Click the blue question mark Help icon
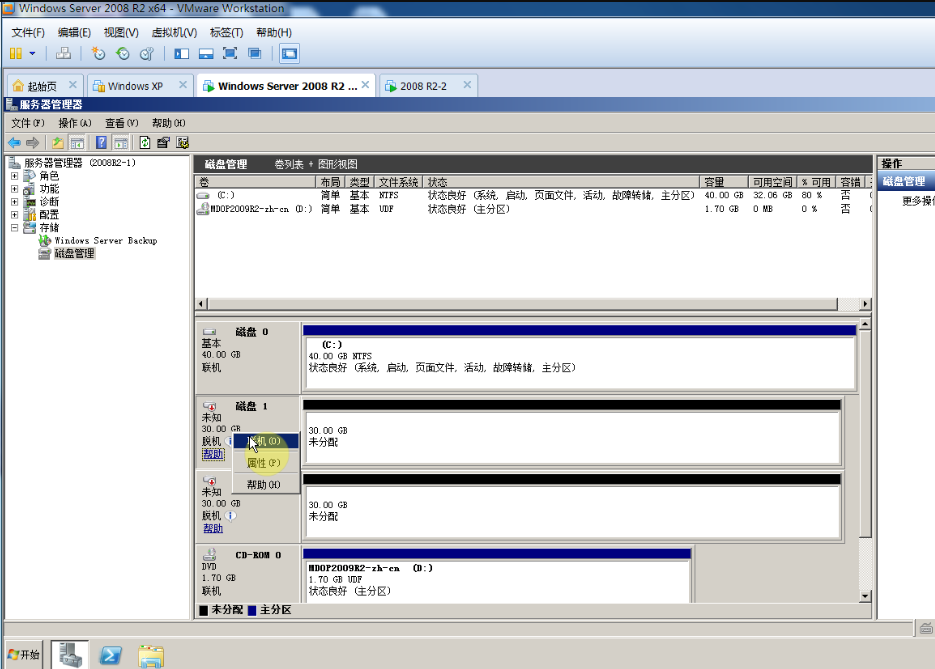 pyautogui.click(x=101, y=143)
